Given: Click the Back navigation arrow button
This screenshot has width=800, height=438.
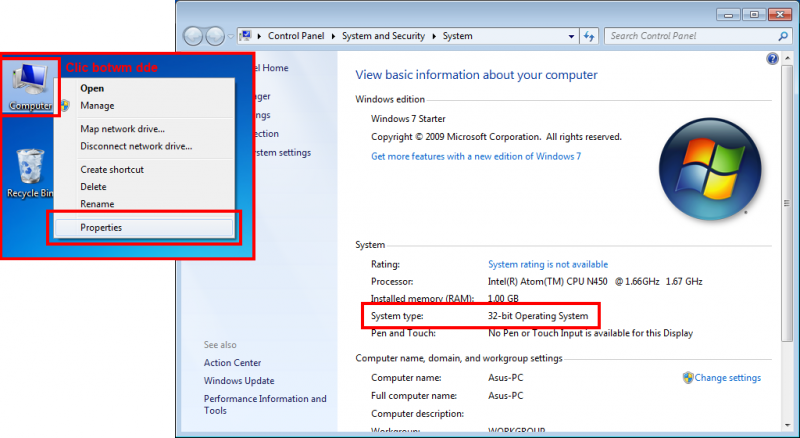Looking at the screenshot, I should coord(193,36).
